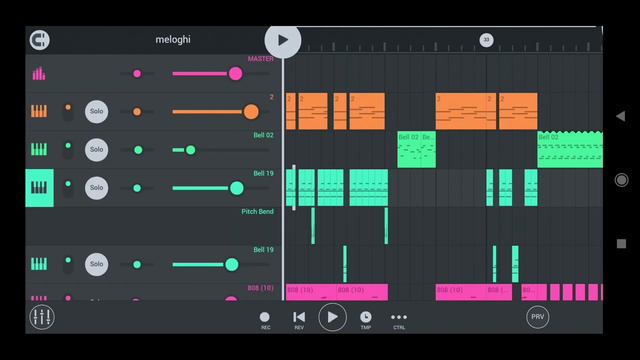The width and height of the screenshot is (640, 360).
Task: Tap the Android back button
Action: point(621,116)
